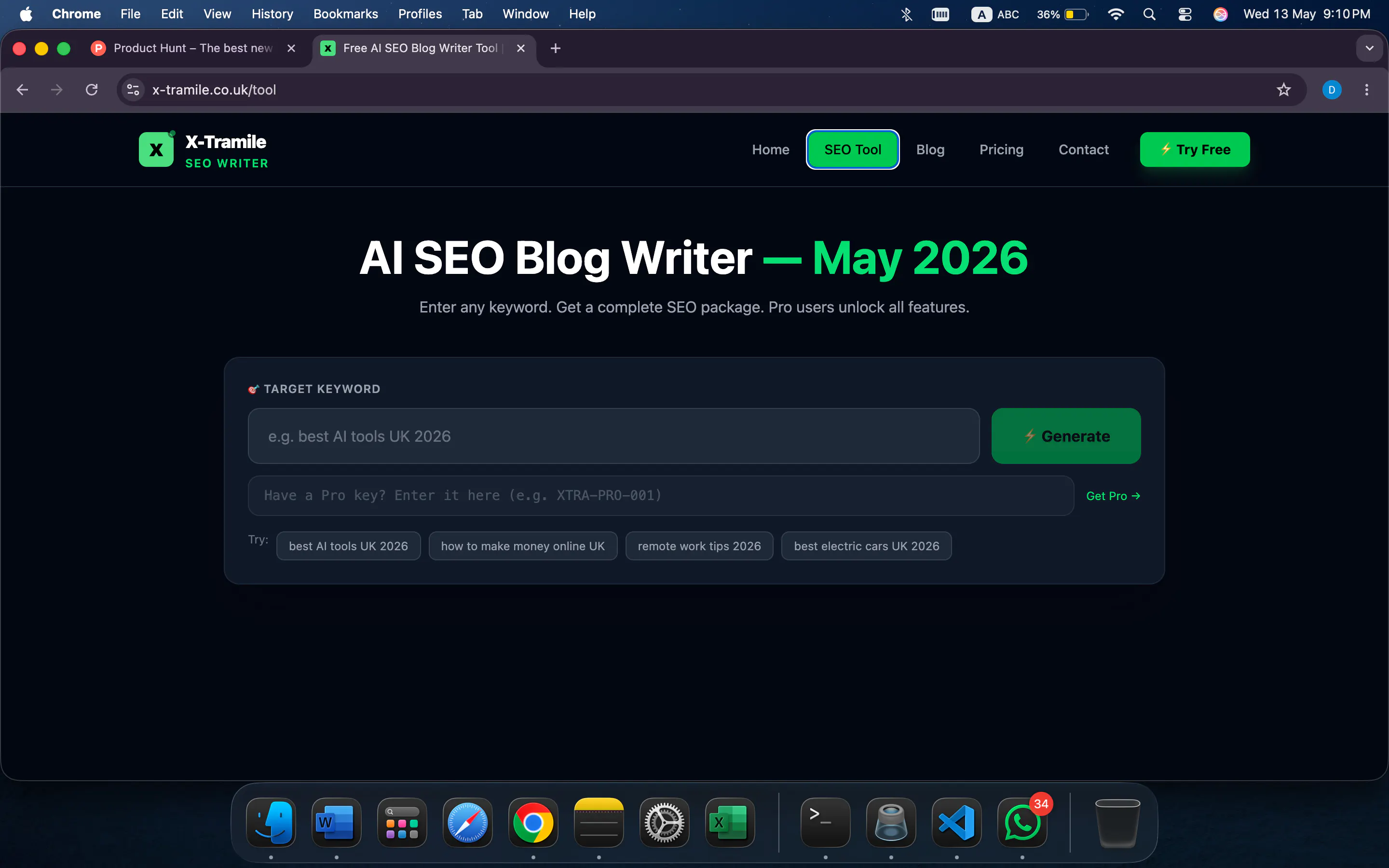
Task: Try the 'remote work tips 2026' chip
Action: tap(699, 546)
